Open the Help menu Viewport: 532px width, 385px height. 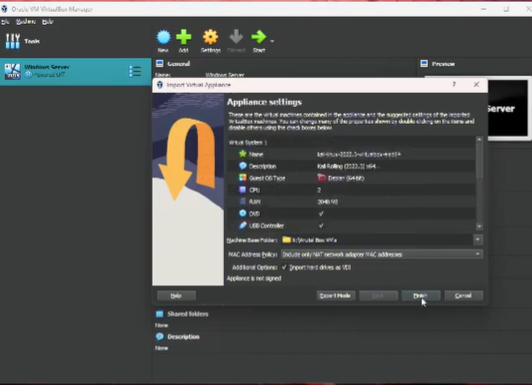tap(48, 22)
